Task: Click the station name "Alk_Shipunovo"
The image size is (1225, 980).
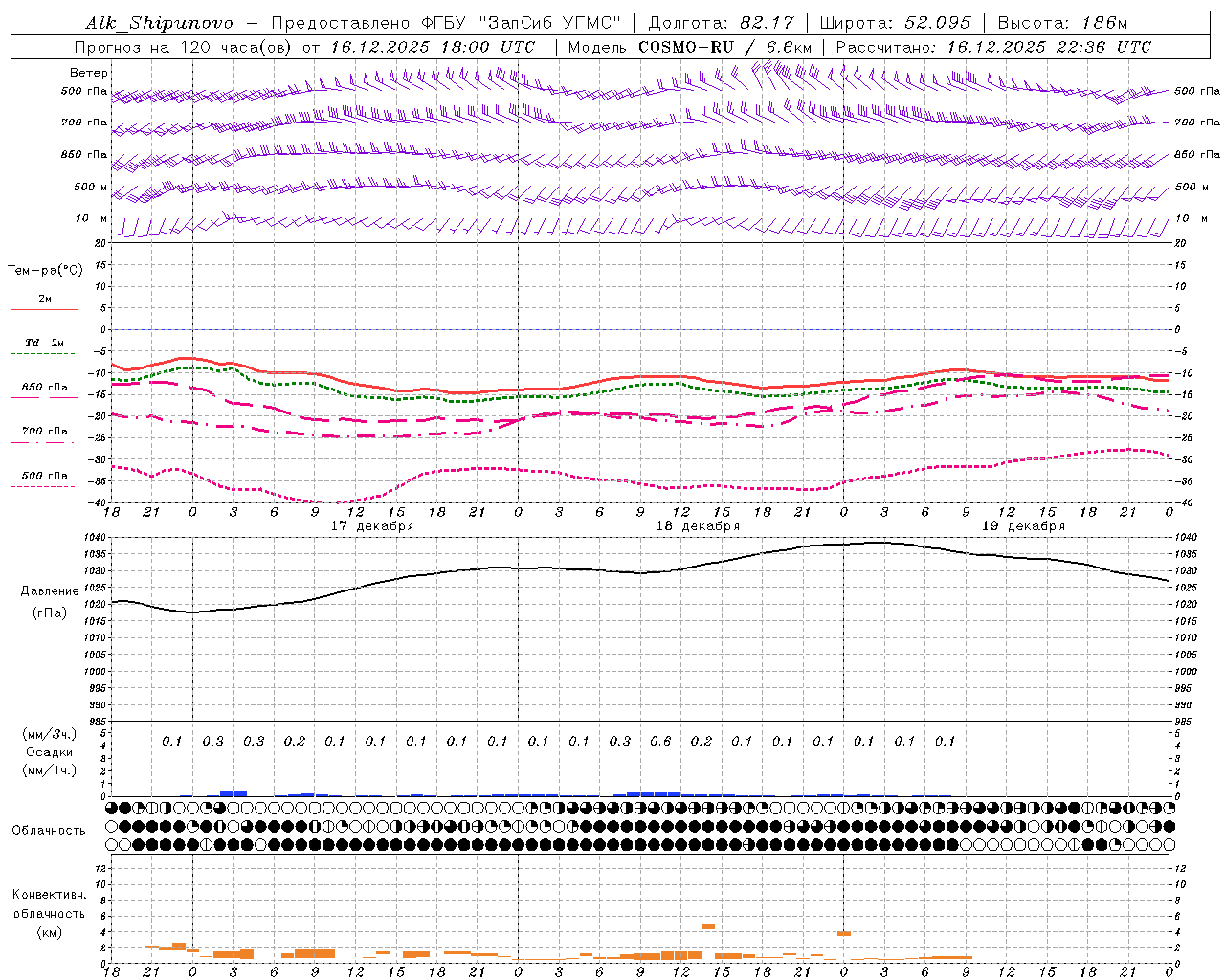Action: [160, 23]
